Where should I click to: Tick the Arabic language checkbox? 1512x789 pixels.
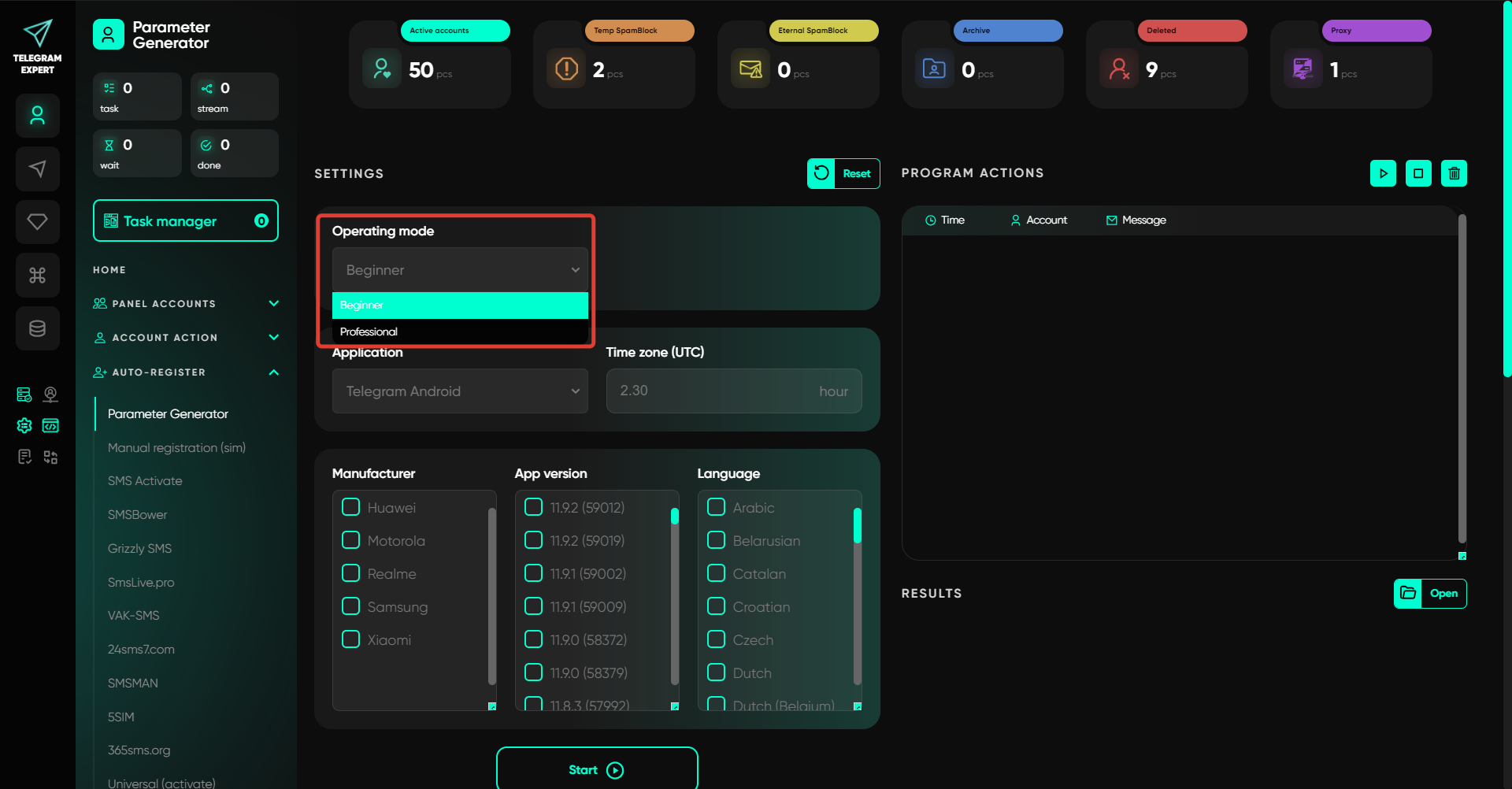(716, 507)
